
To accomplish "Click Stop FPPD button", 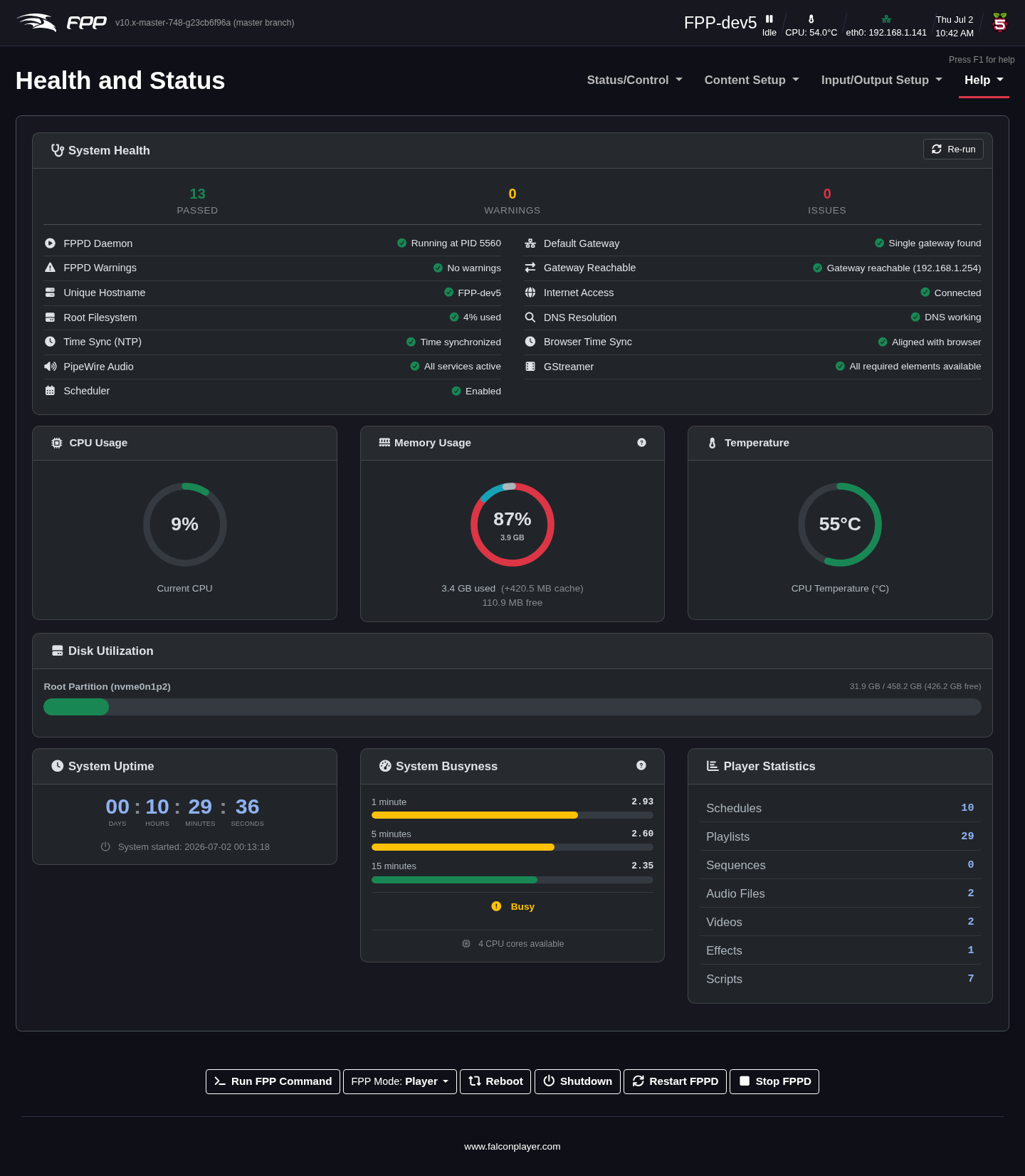I will tap(774, 1081).
